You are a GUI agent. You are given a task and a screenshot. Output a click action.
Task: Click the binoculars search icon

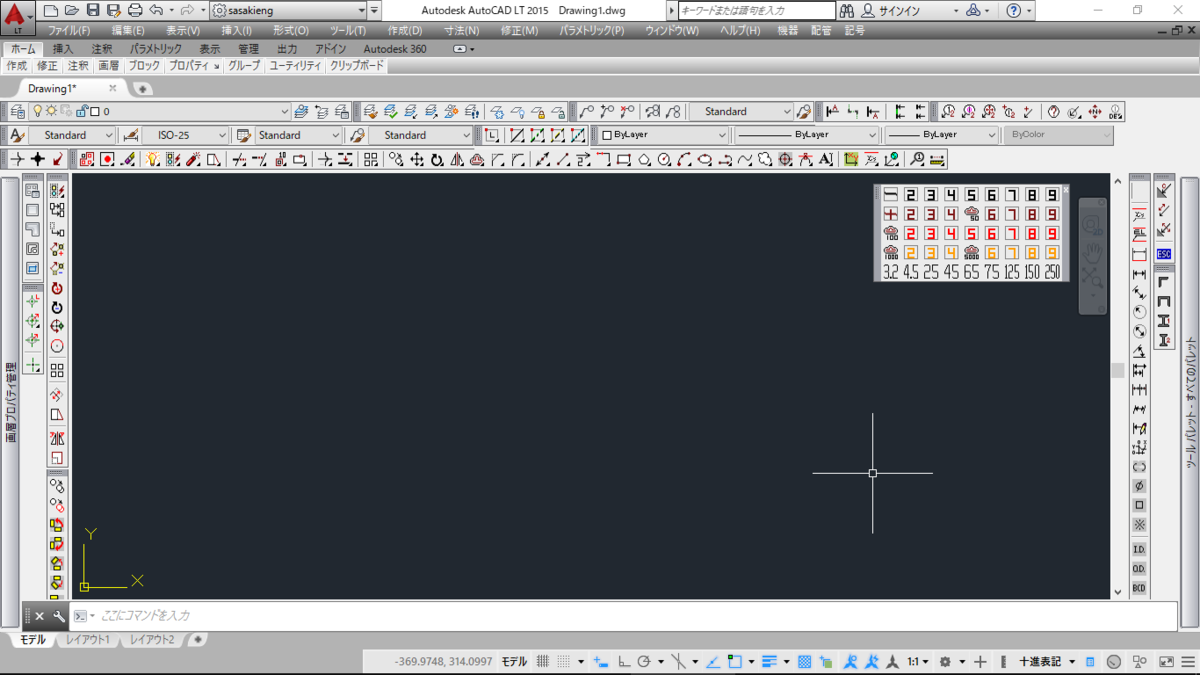(x=847, y=10)
